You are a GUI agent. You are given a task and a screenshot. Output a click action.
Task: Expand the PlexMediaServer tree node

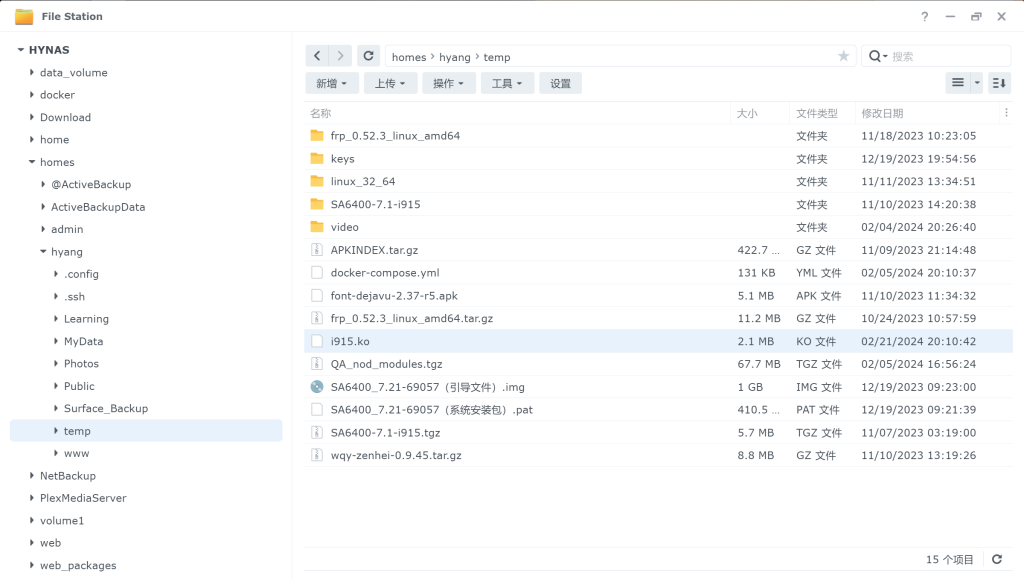coord(32,498)
